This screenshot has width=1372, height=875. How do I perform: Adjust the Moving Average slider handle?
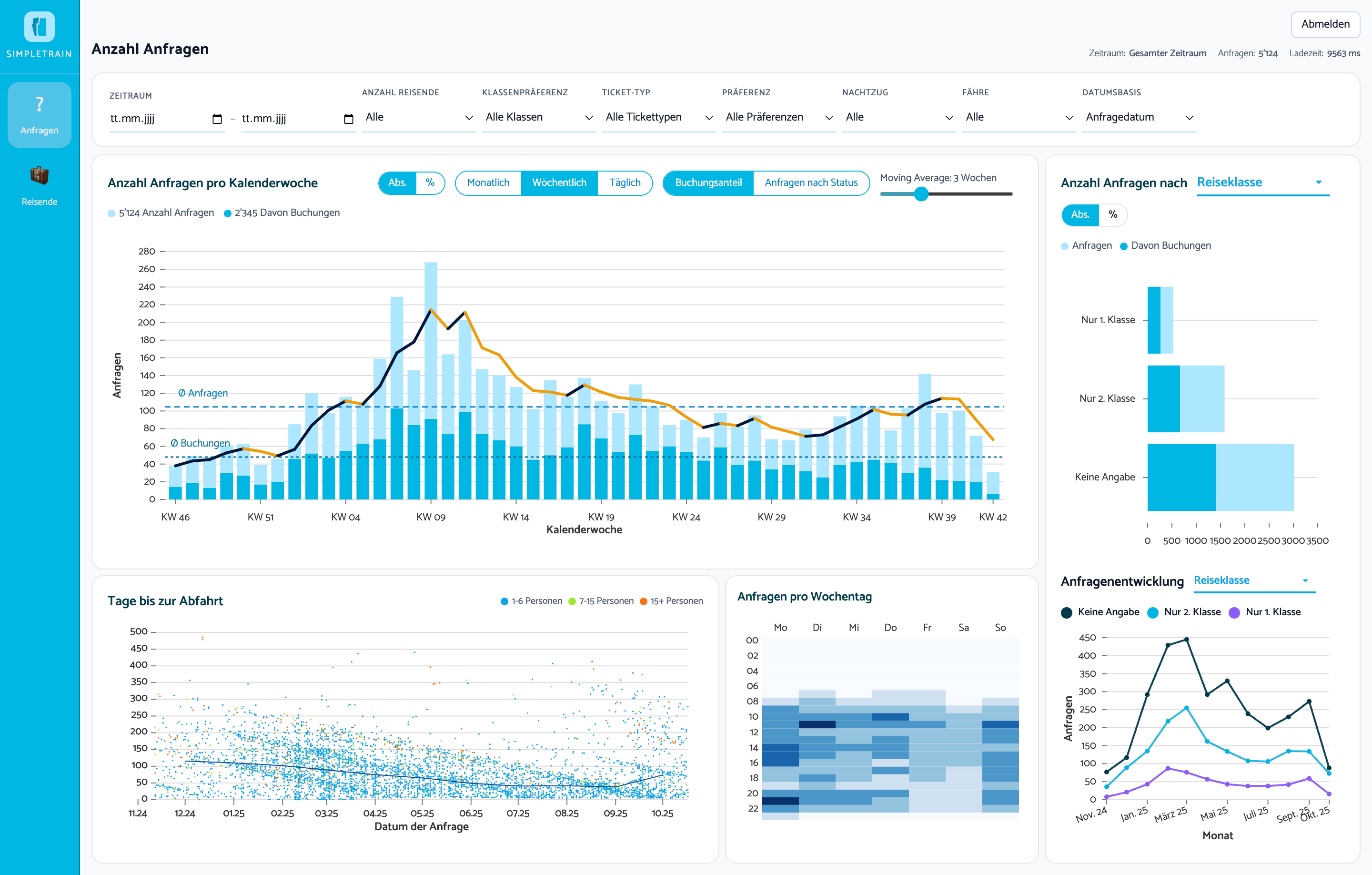pyautogui.click(x=921, y=194)
